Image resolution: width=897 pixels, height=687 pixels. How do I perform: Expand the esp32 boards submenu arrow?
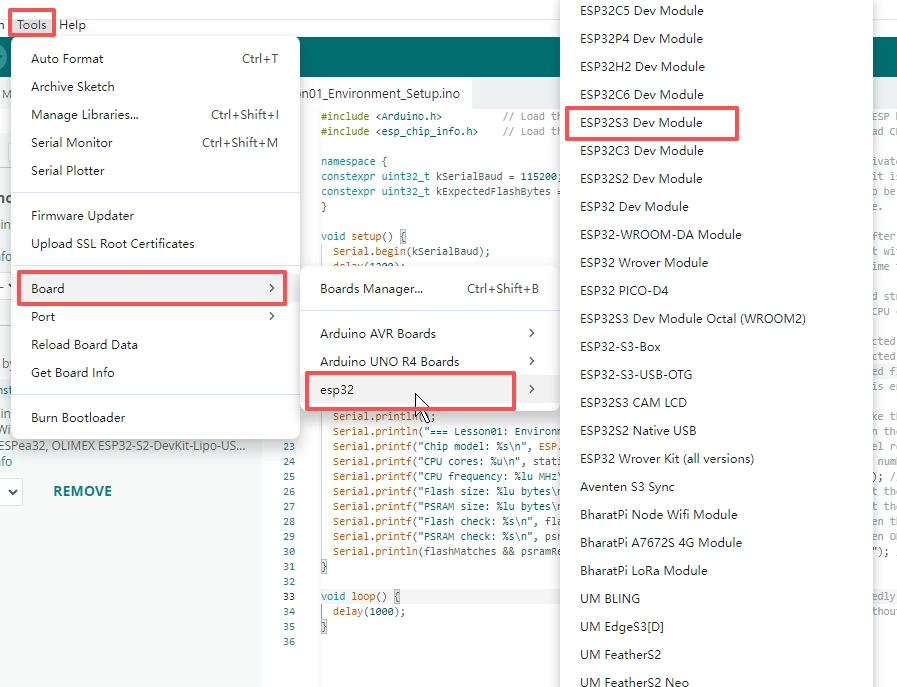(531, 389)
